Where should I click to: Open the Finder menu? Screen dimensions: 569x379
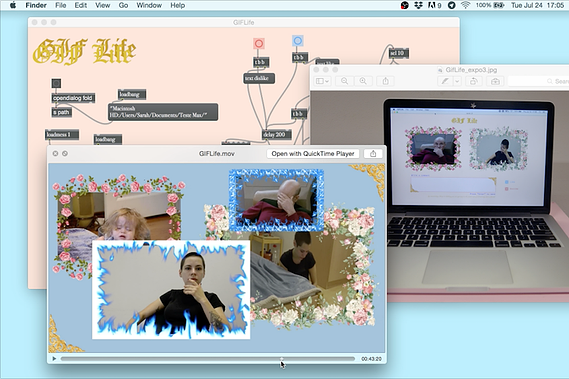(36, 5)
